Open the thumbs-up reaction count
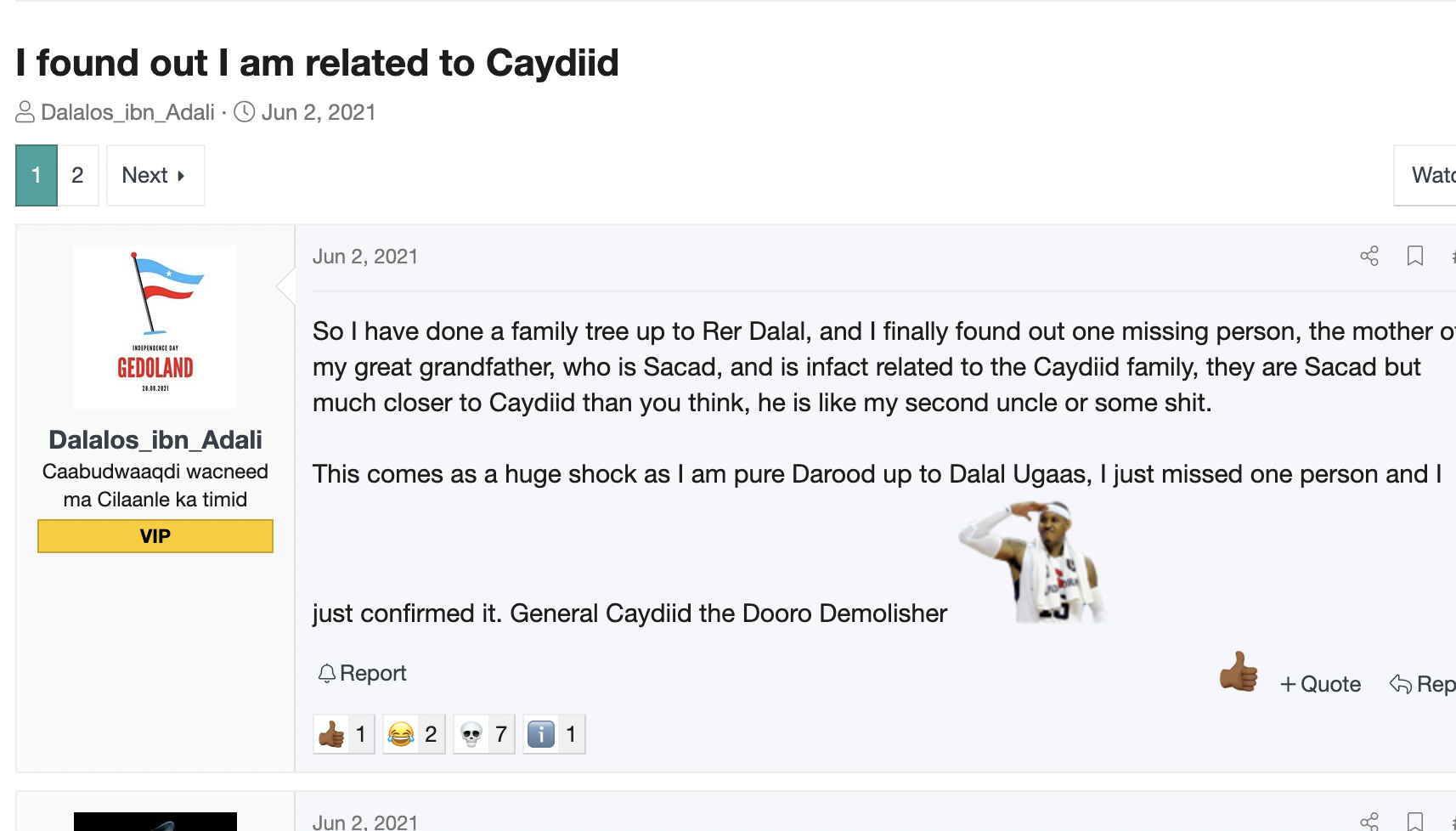Screen dimensions: 1456x831 pos(343,734)
